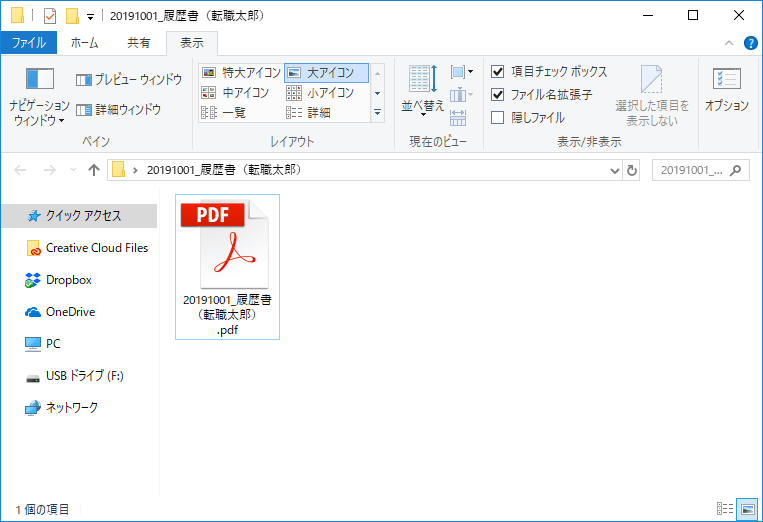This screenshot has height=522, width=763.
Task: Select Large Icons (大アイコン) layout
Action: [x=327, y=72]
